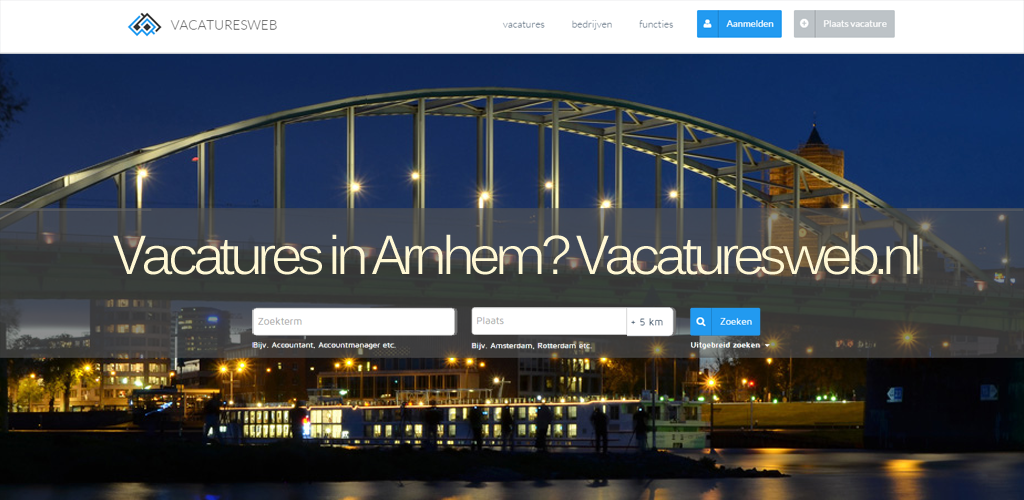
Task: Click the Vacaturesweb diamond logo icon
Action: click(144, 24)
